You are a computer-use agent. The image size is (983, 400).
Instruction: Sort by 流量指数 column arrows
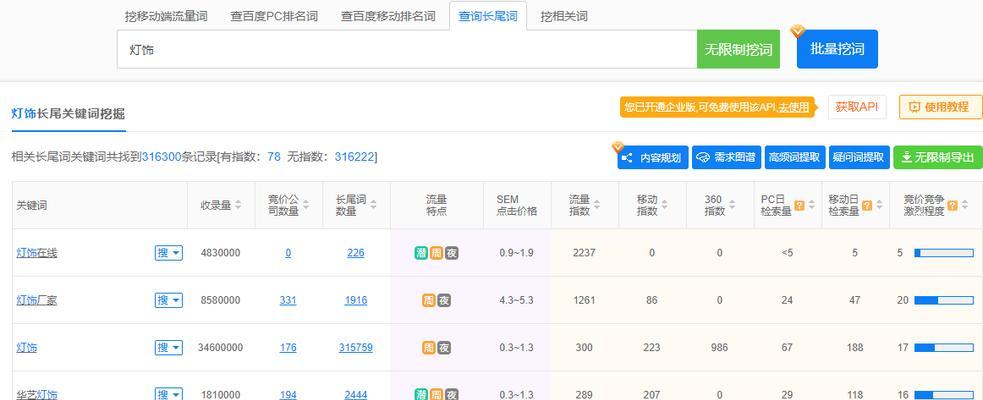coord(597,205)
